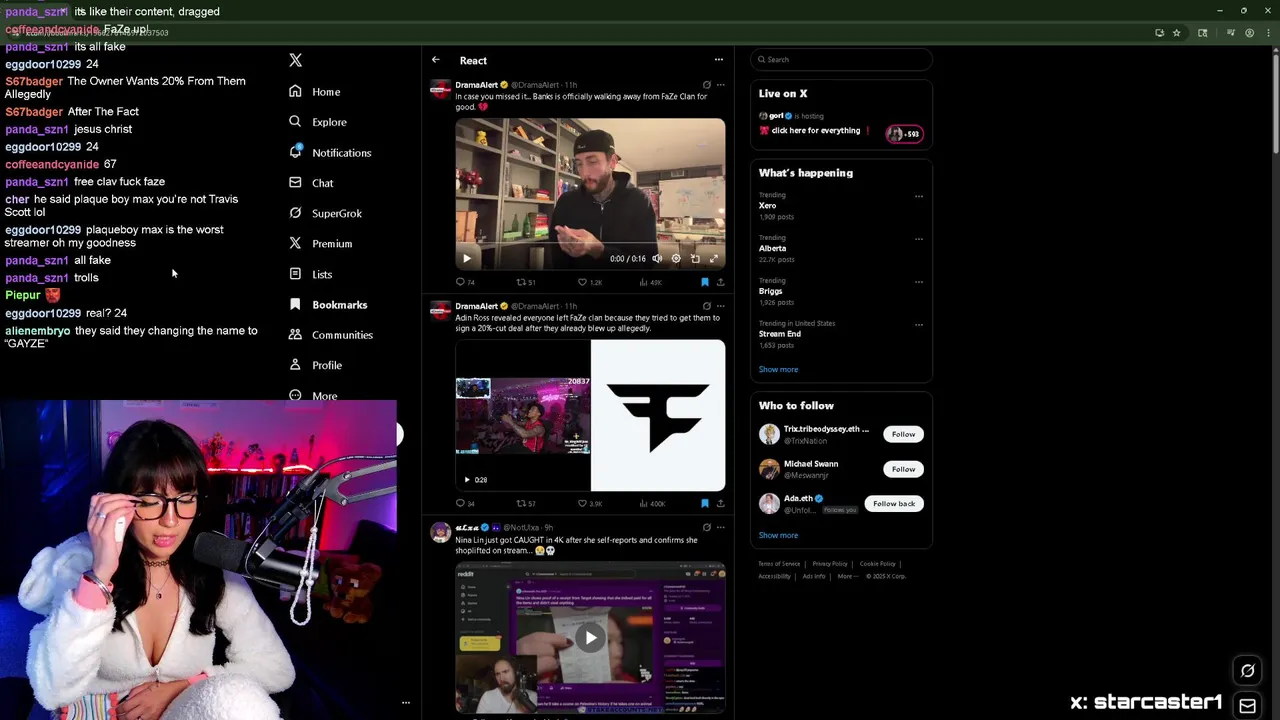The width and height of the screenshot is (1280, 720).
Task: Focus the X search field
Action: click(841, 59)
